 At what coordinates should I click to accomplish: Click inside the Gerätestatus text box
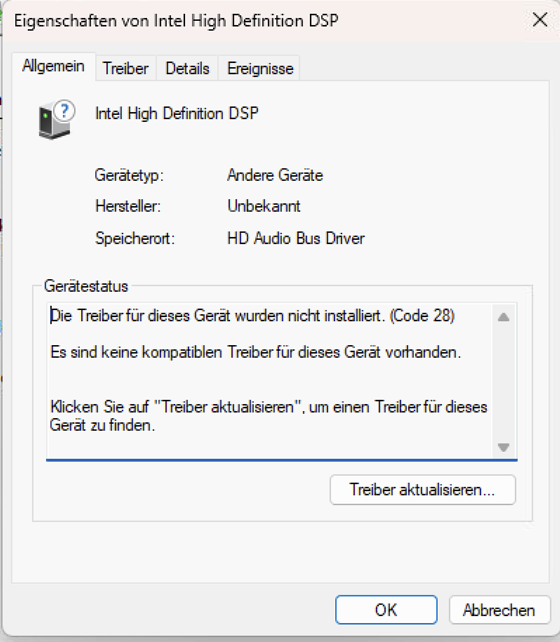282,381
